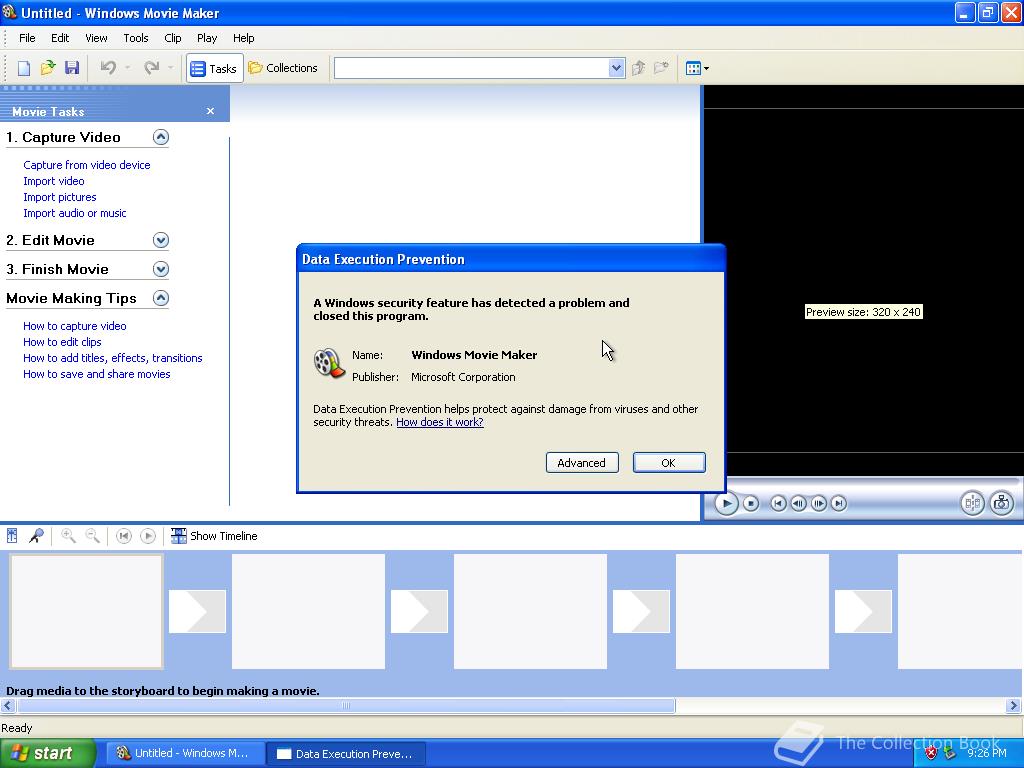The width and height of the screenshot is (1024, 768).
Task: Click the New Collection Folder icon
Action: click(661, 68)
